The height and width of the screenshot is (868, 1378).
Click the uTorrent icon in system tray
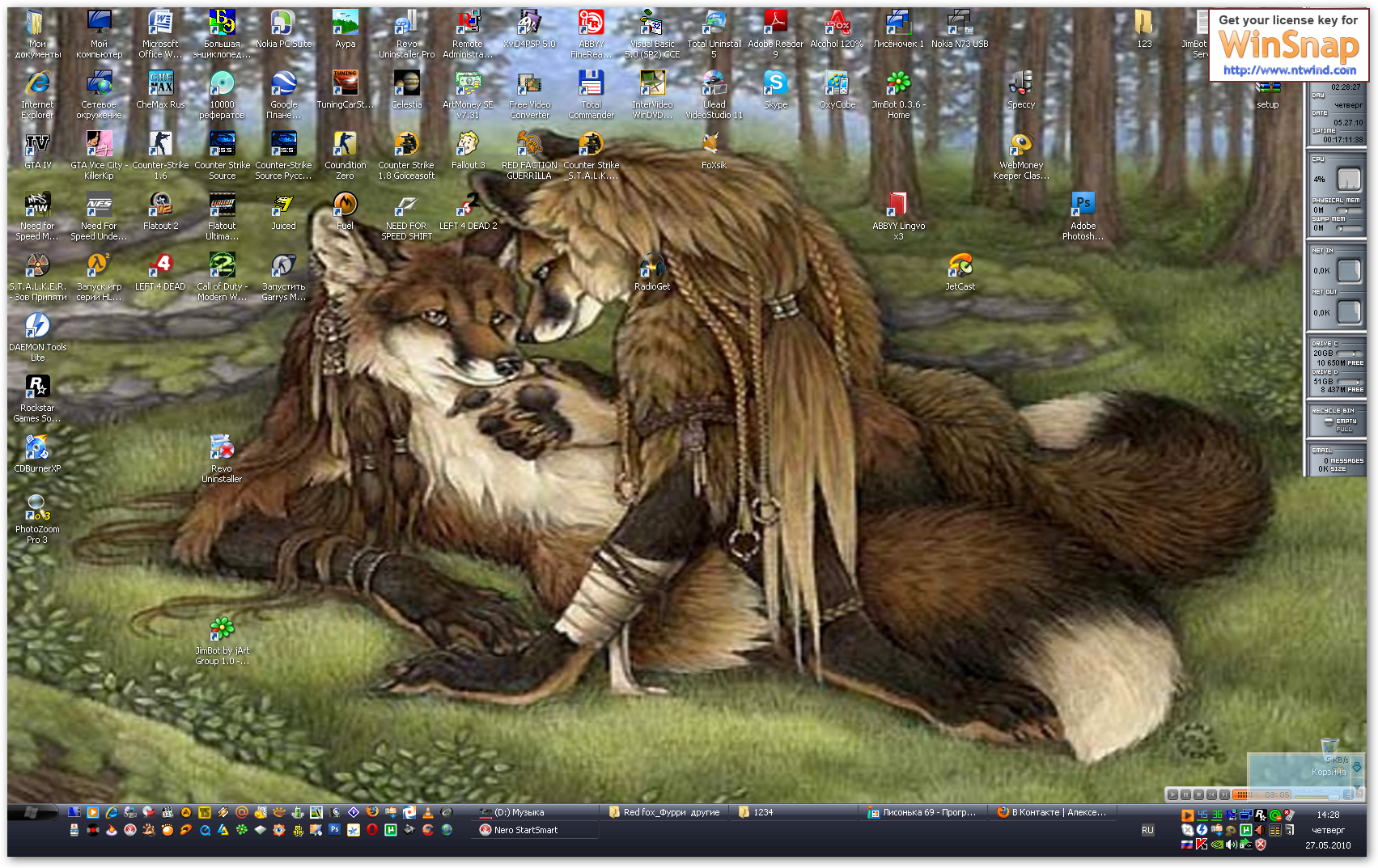1246,830
